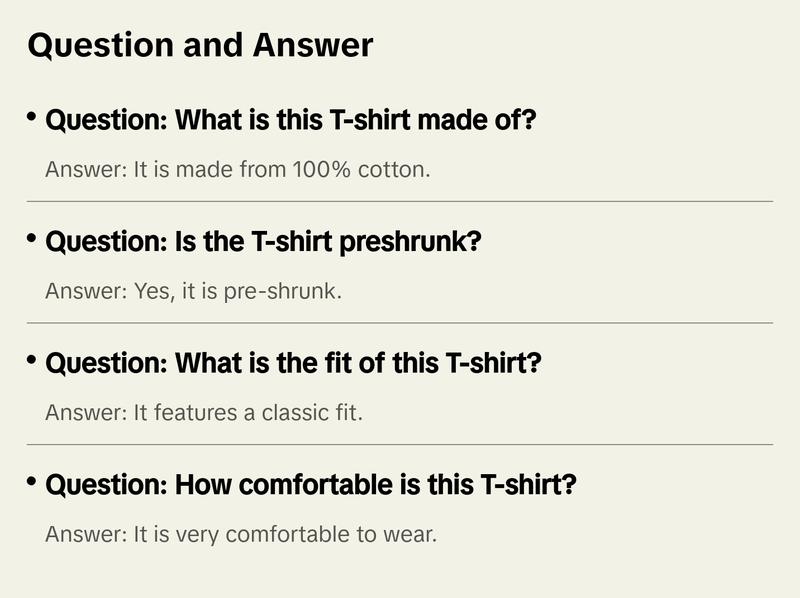Select the "very comfortable to wear" answer
Screen dimensions: 800x598
tap(241, 534)
